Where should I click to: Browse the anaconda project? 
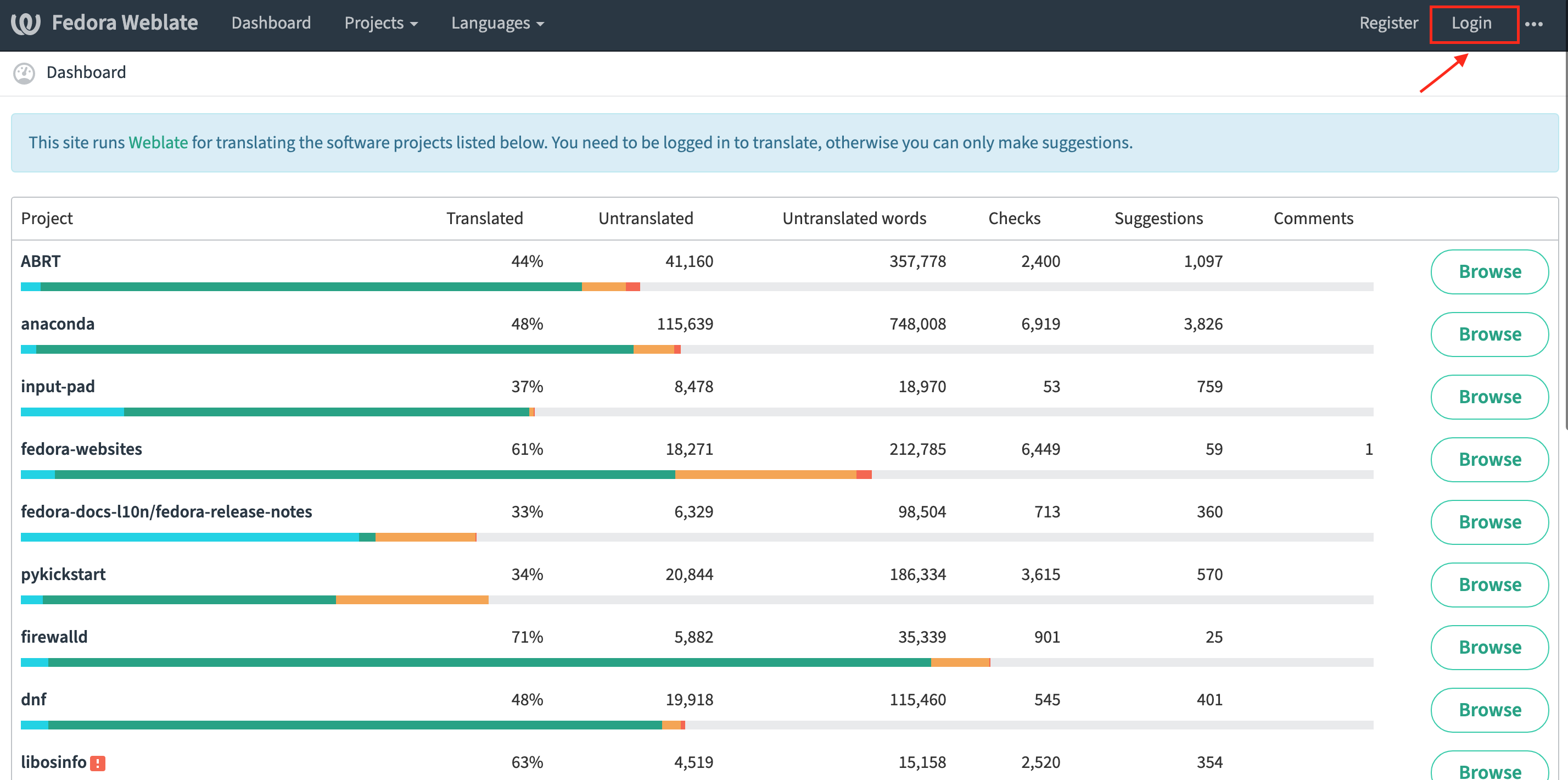pyautogui.click(x=1489, y=335)
